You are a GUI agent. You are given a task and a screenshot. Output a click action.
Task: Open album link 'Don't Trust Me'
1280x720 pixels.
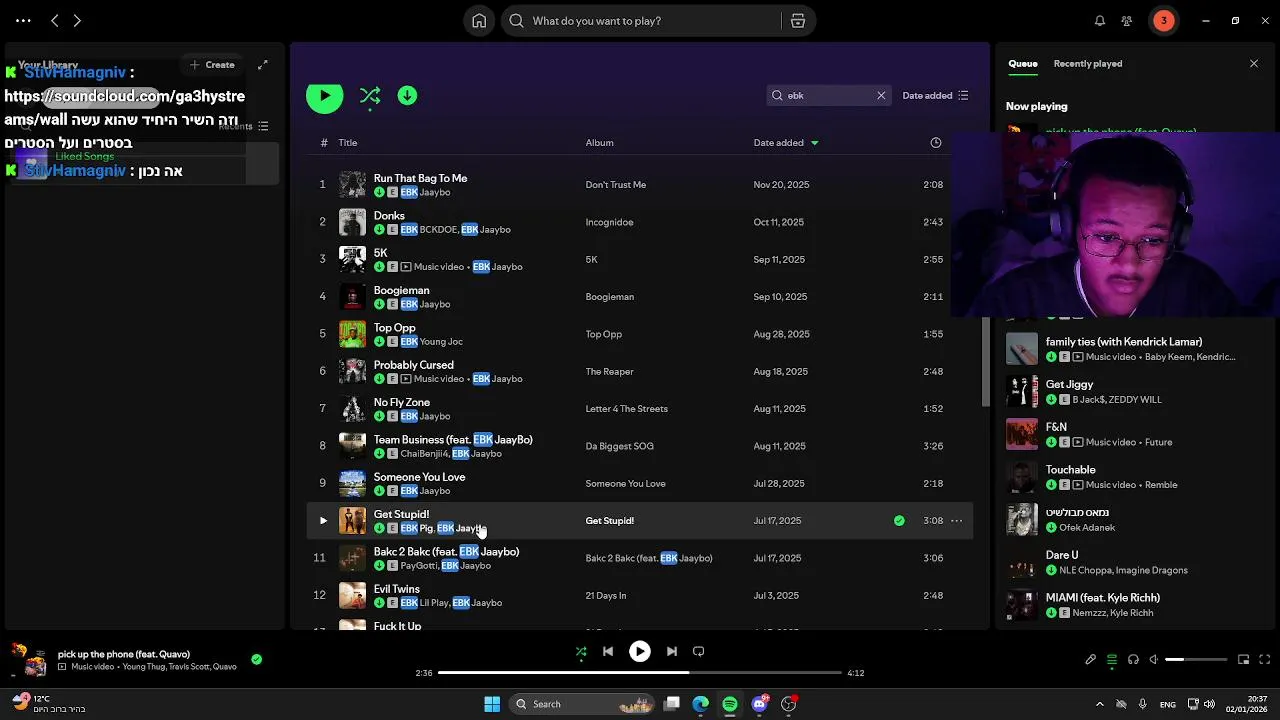(x=616, y=185)
